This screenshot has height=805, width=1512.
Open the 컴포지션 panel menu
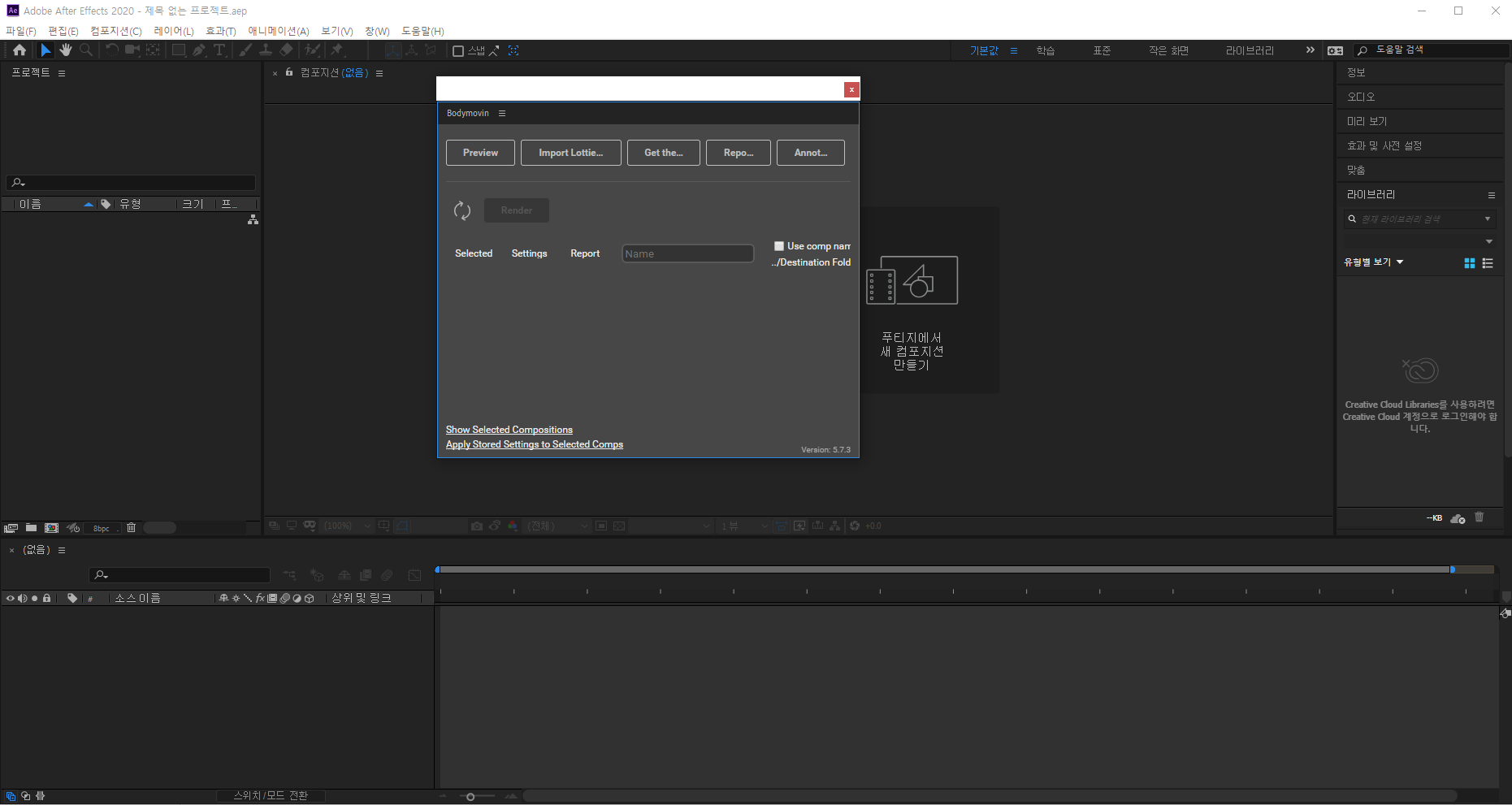(379, 73)
